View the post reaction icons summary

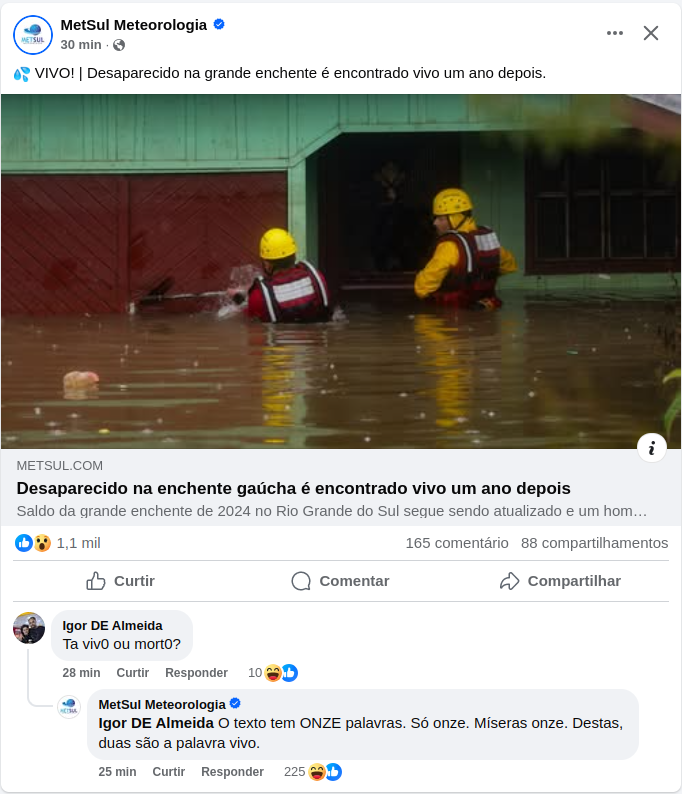click(33, 543)
